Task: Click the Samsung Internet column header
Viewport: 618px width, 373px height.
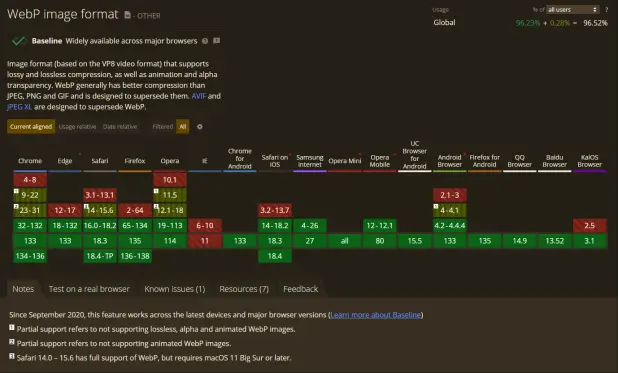Action: [x=310, y=160]
